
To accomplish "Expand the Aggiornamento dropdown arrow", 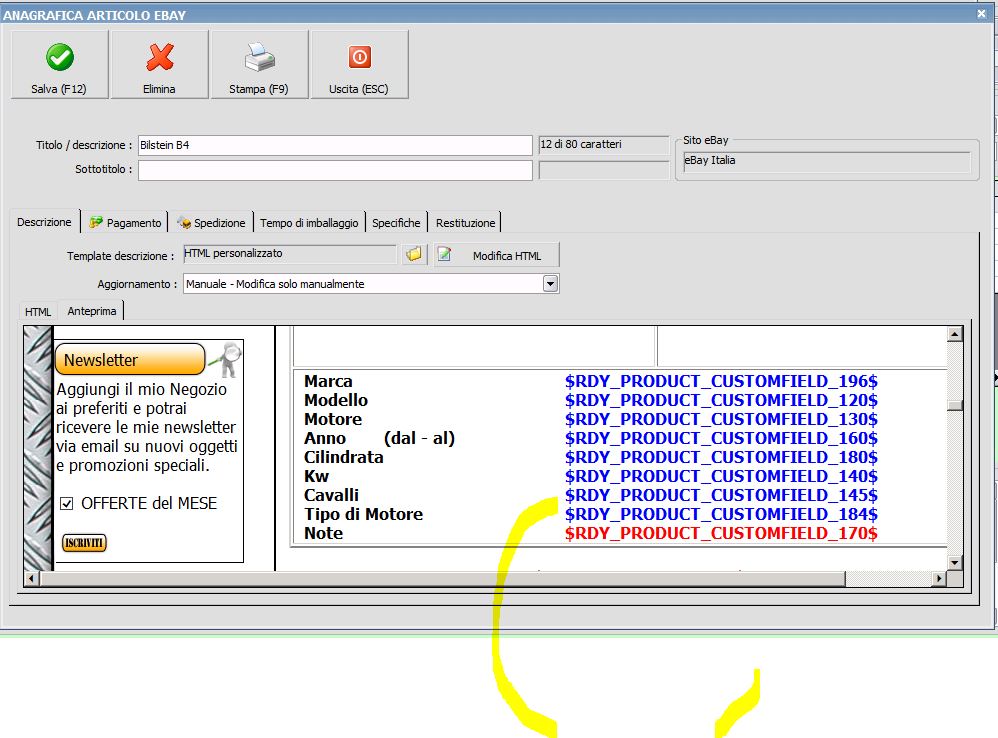I will tap(551, 284).
